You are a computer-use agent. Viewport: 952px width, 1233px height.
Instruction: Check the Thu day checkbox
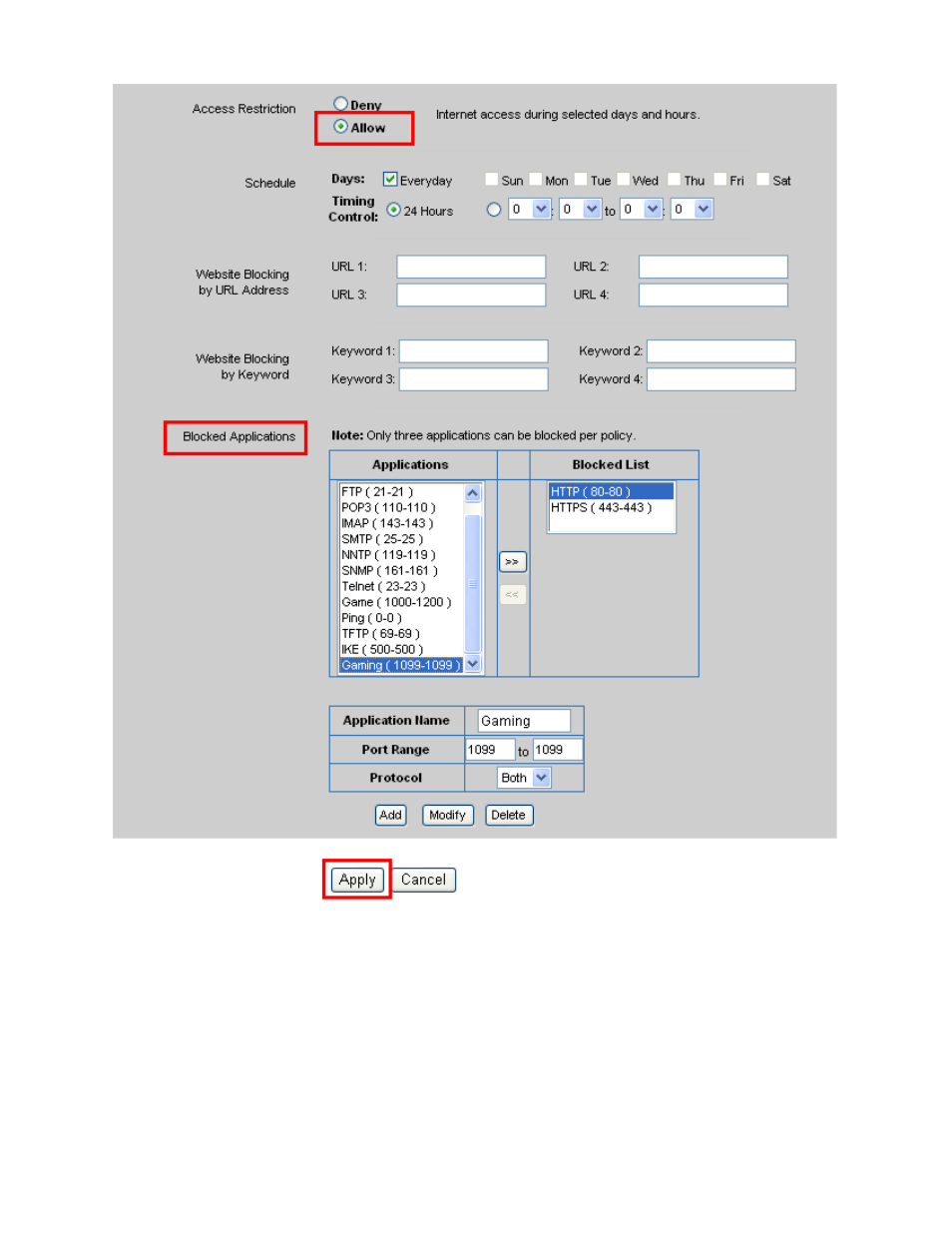[674, 180]
